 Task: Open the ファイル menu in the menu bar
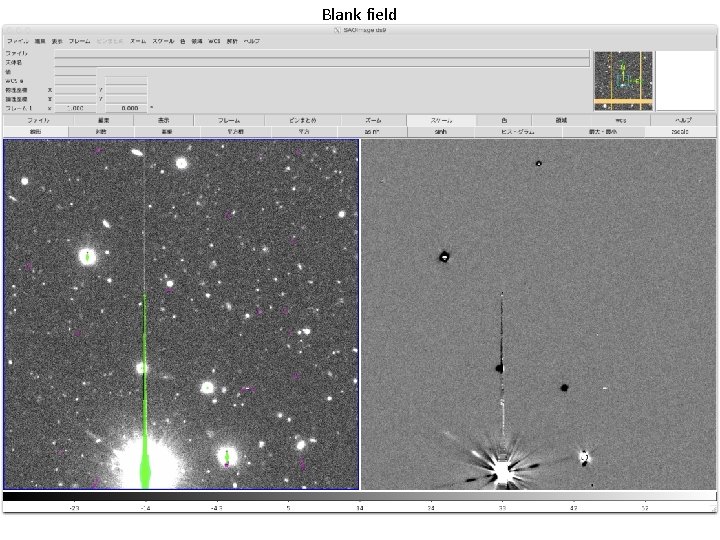(17, 41)
